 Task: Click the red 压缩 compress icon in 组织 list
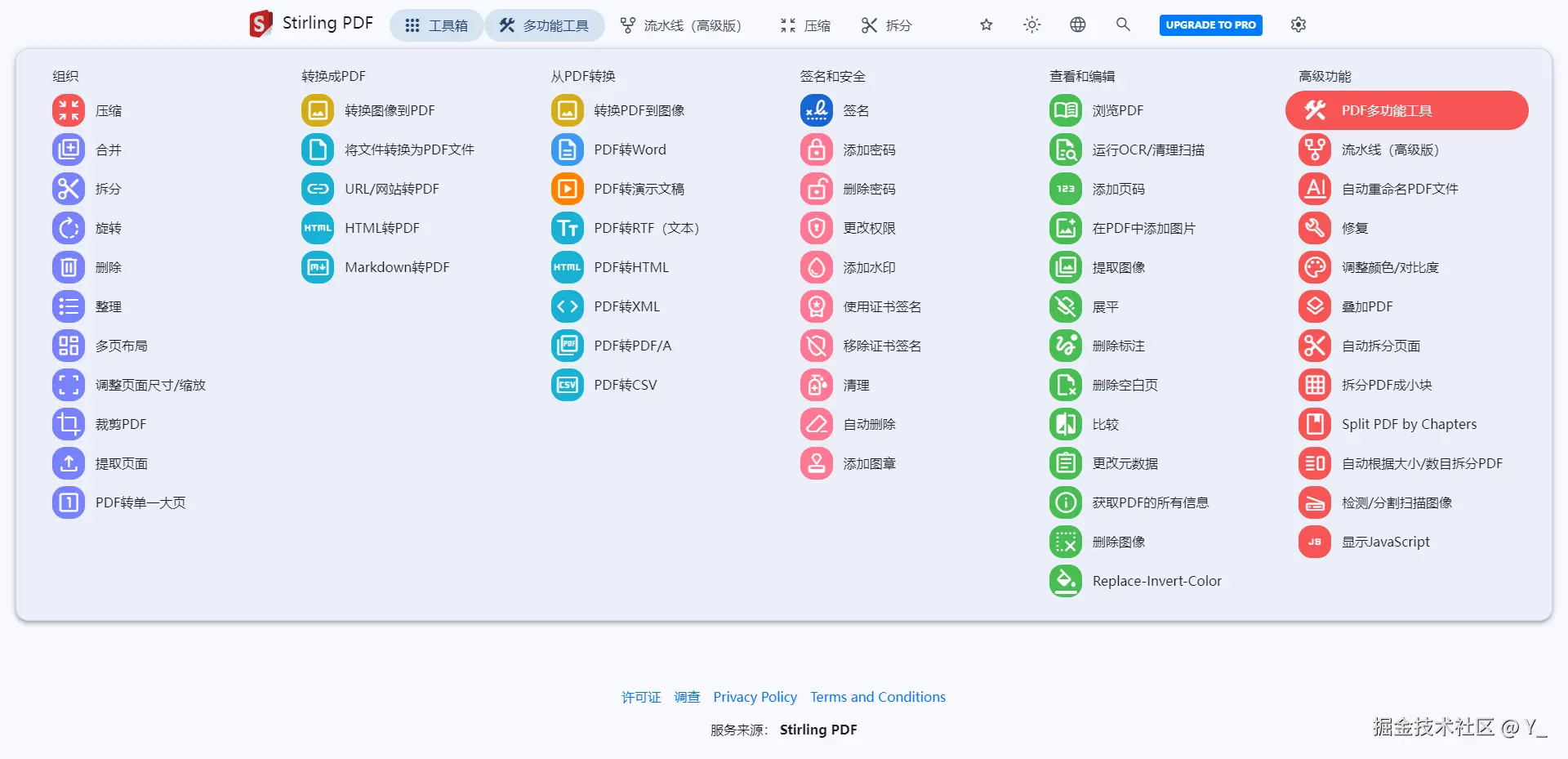[69, 110]
